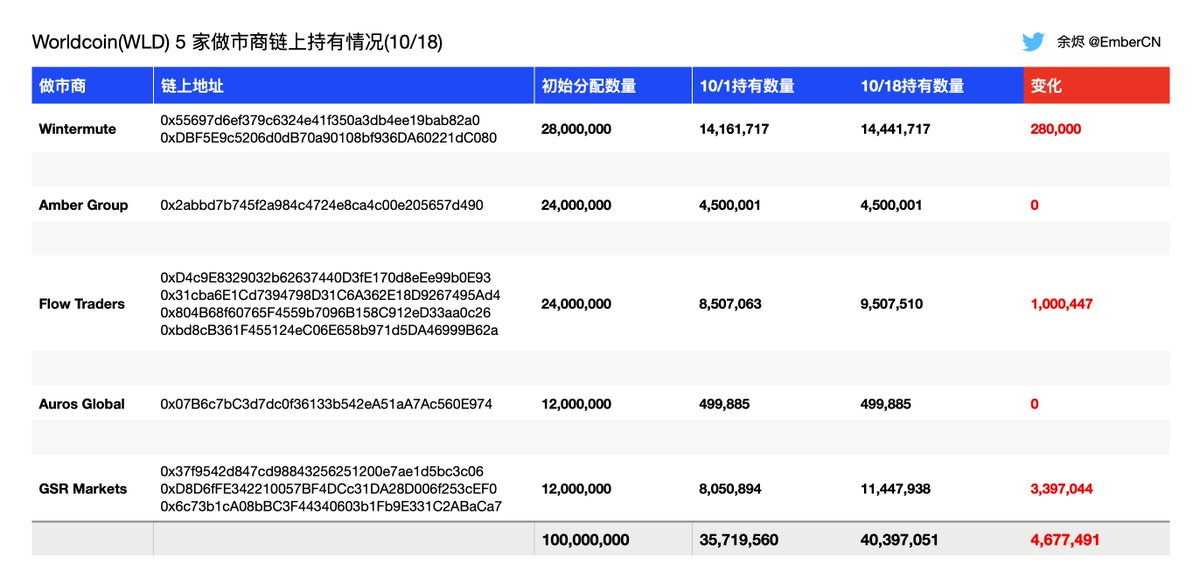Click GSR Markets 10/1 holding 8,050,894
1200x585 pixels.
point(730,489)
